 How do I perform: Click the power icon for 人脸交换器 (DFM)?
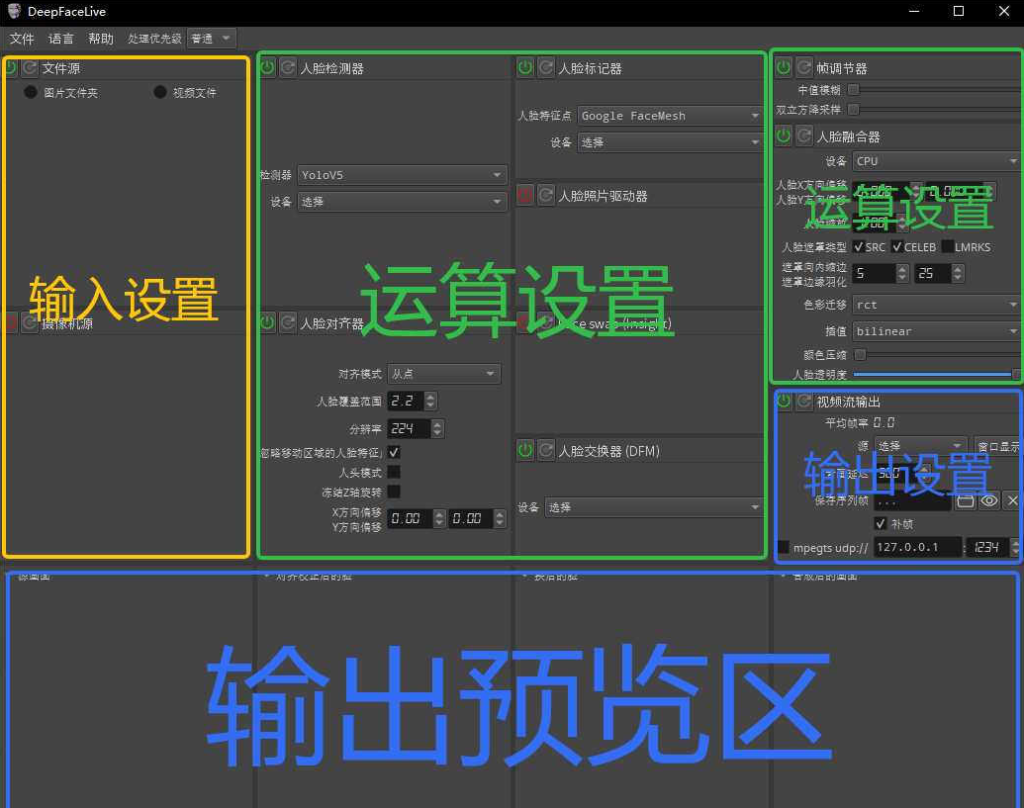(525, 451)
